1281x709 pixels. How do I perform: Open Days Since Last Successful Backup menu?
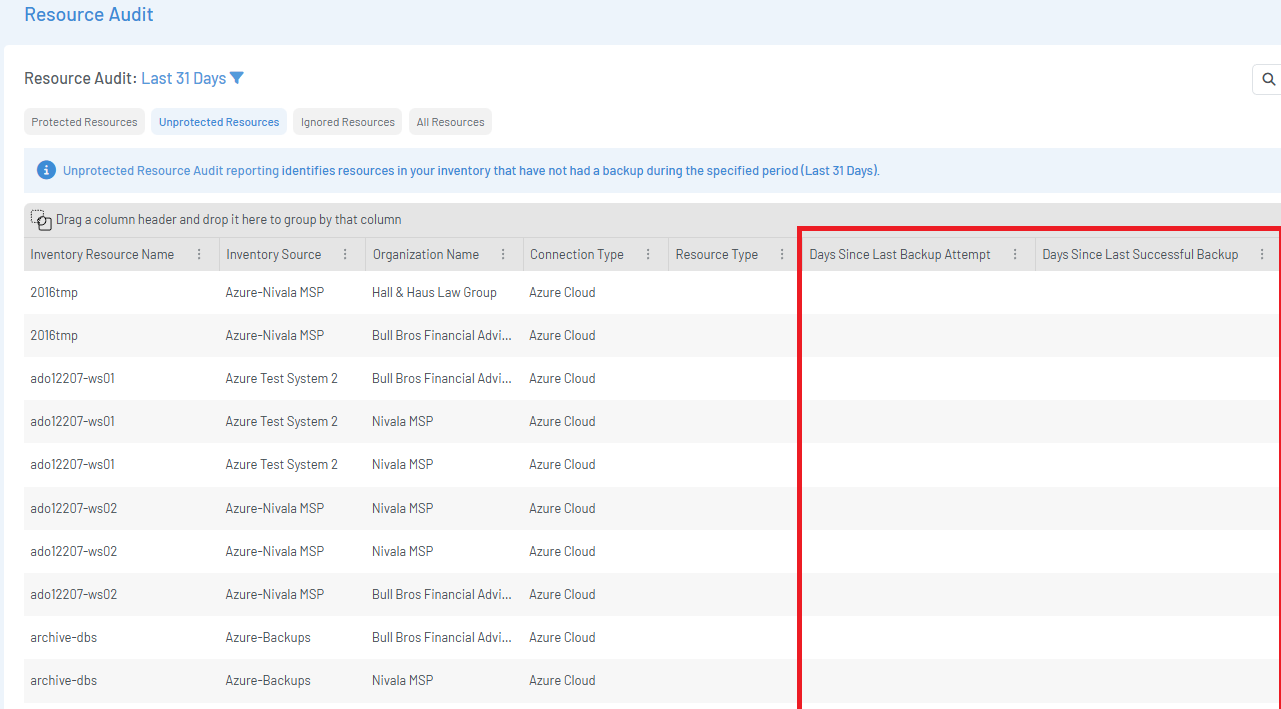point(1262,255)
